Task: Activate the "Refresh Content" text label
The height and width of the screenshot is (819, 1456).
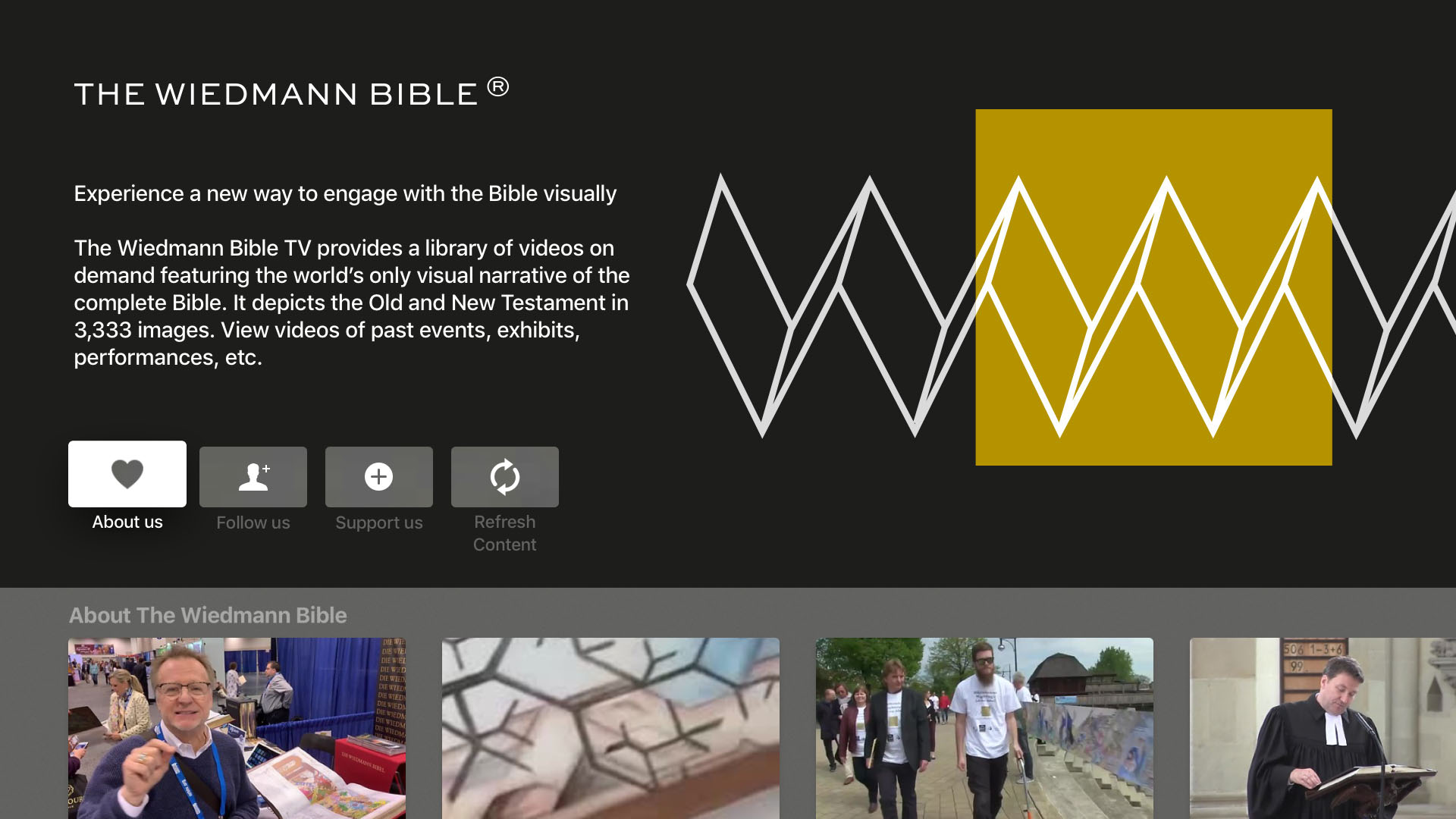Action: (x=505, y=533)
